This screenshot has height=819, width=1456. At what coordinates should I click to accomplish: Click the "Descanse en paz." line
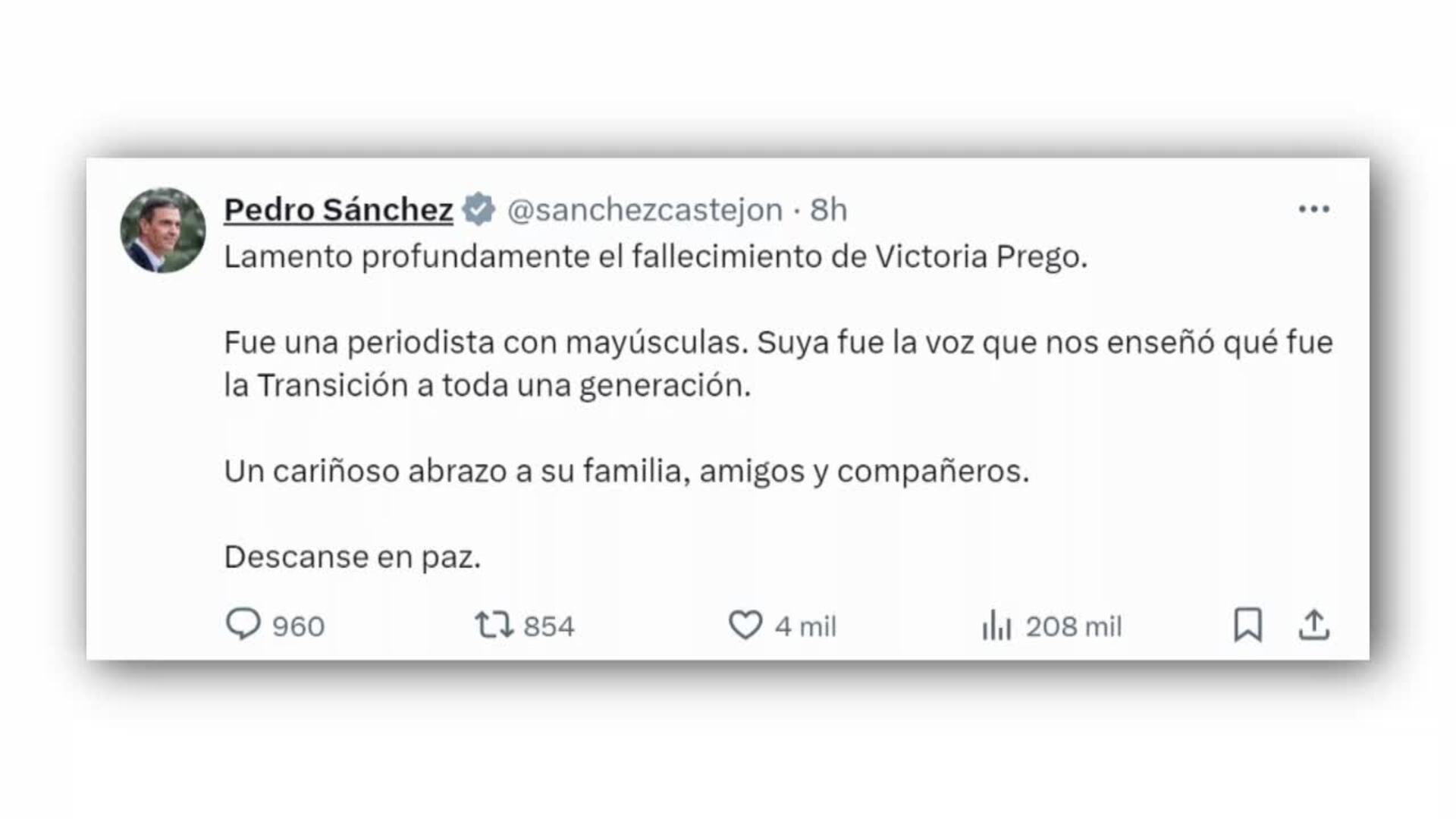353,557
